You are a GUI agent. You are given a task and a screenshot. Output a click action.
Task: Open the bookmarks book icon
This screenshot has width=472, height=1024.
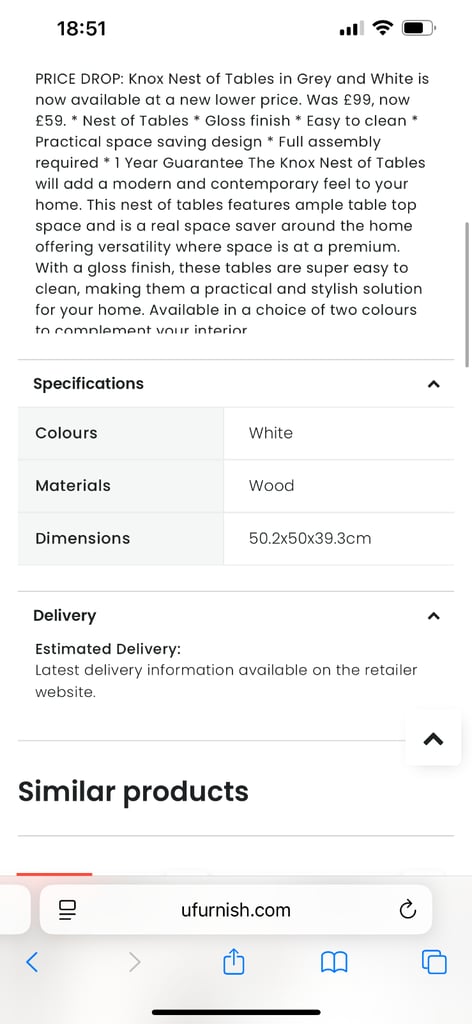334,962
